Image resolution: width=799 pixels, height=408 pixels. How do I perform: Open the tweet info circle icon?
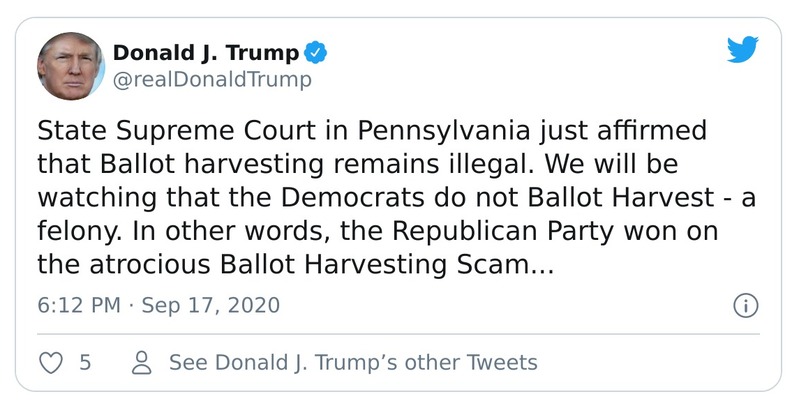[x=745, y=306]
